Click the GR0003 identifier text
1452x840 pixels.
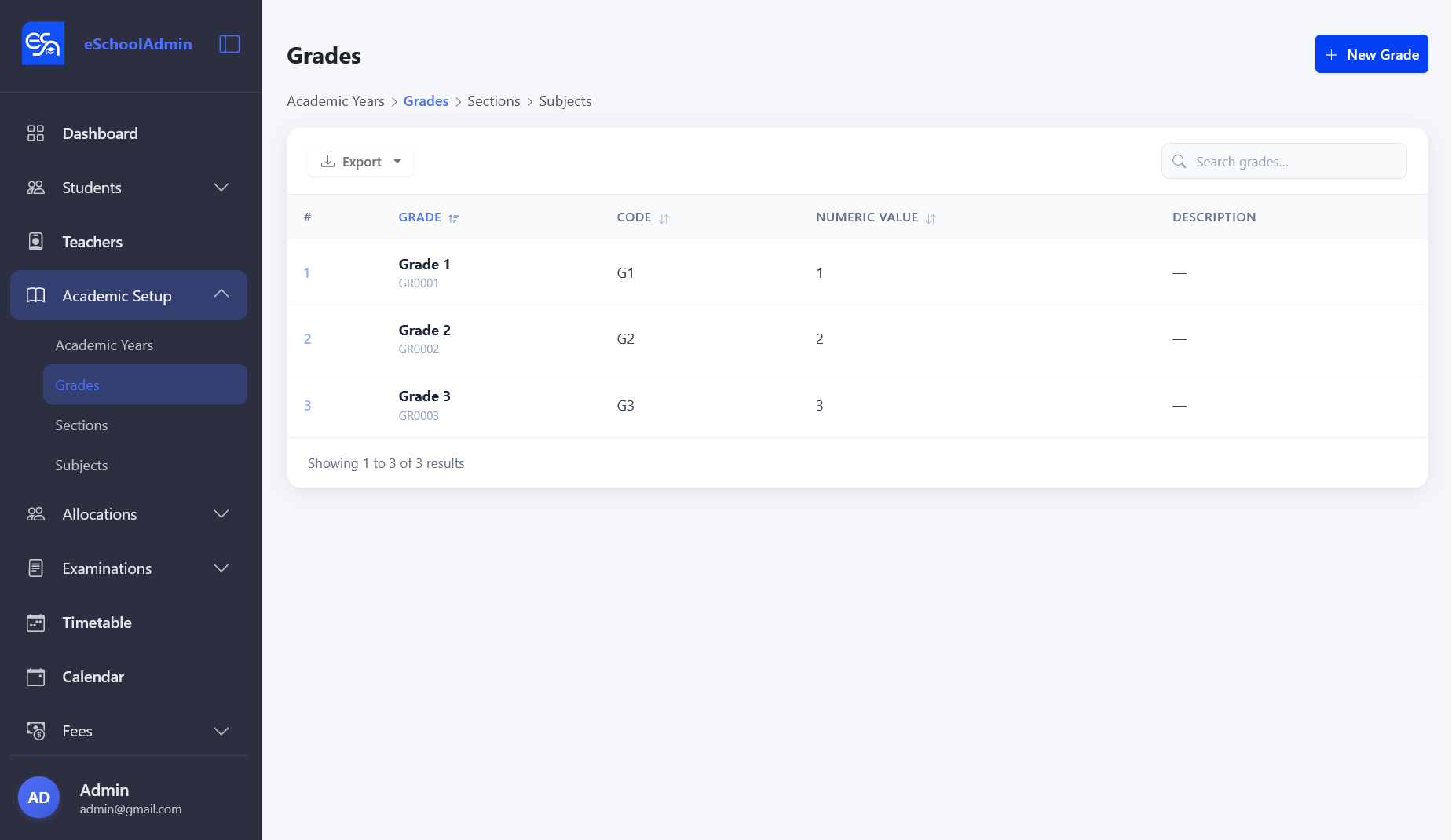tap(419, 416)
